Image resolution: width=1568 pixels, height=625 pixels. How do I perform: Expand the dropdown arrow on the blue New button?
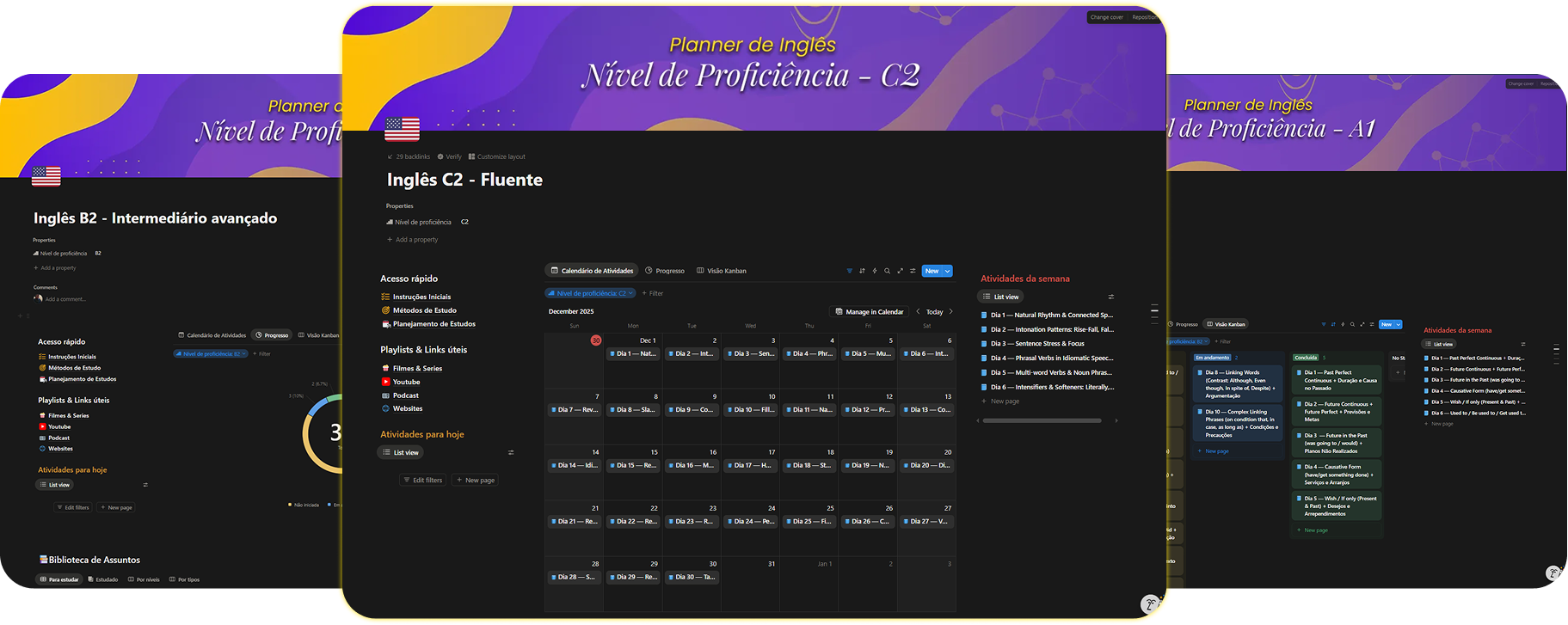948,271
